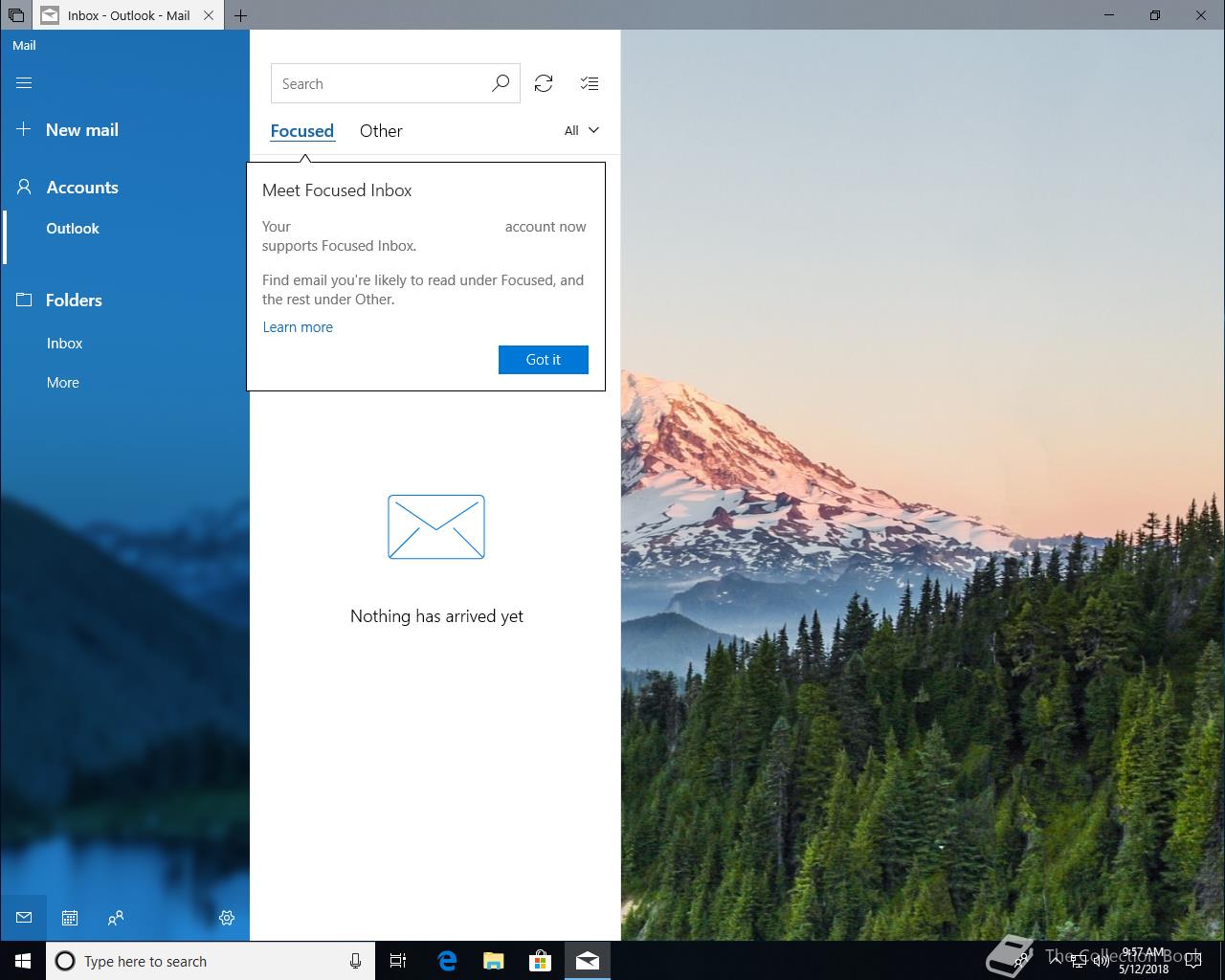Open the Folders list
The image size is (1225, 980).
click(x=59, y=301)
